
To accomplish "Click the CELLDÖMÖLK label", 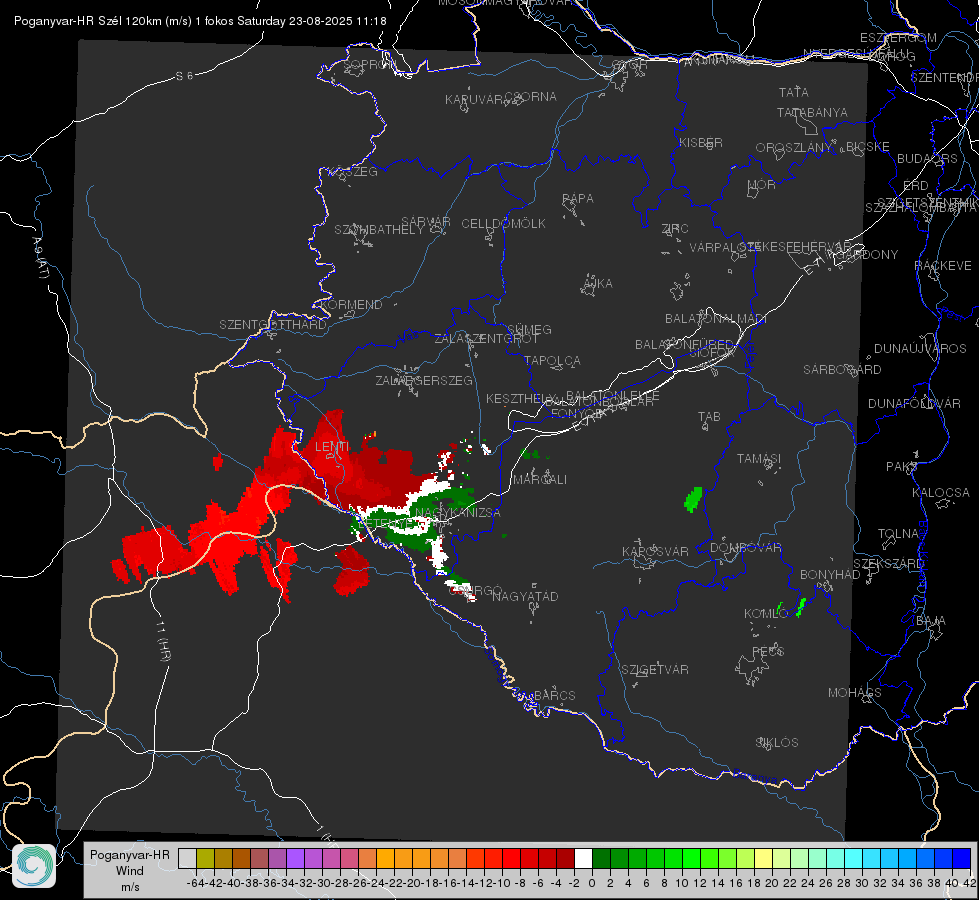I will tap(503, 223).
